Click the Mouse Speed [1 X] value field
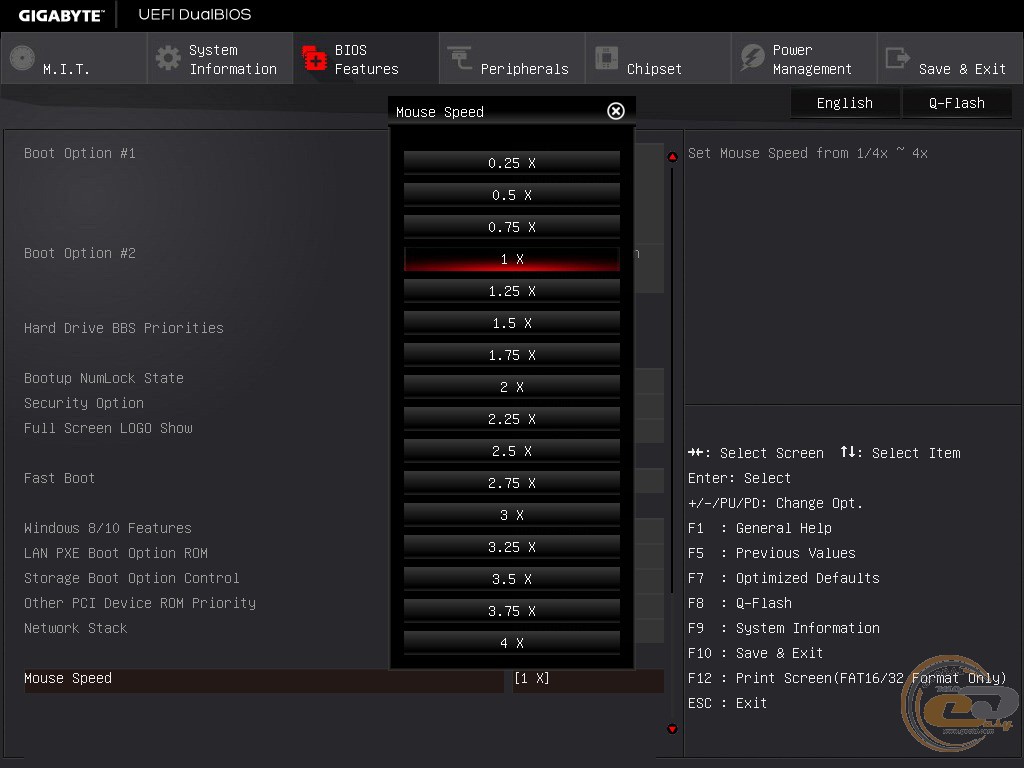Viewport: 1024px width, 768px height. click(x=587, y=679)
